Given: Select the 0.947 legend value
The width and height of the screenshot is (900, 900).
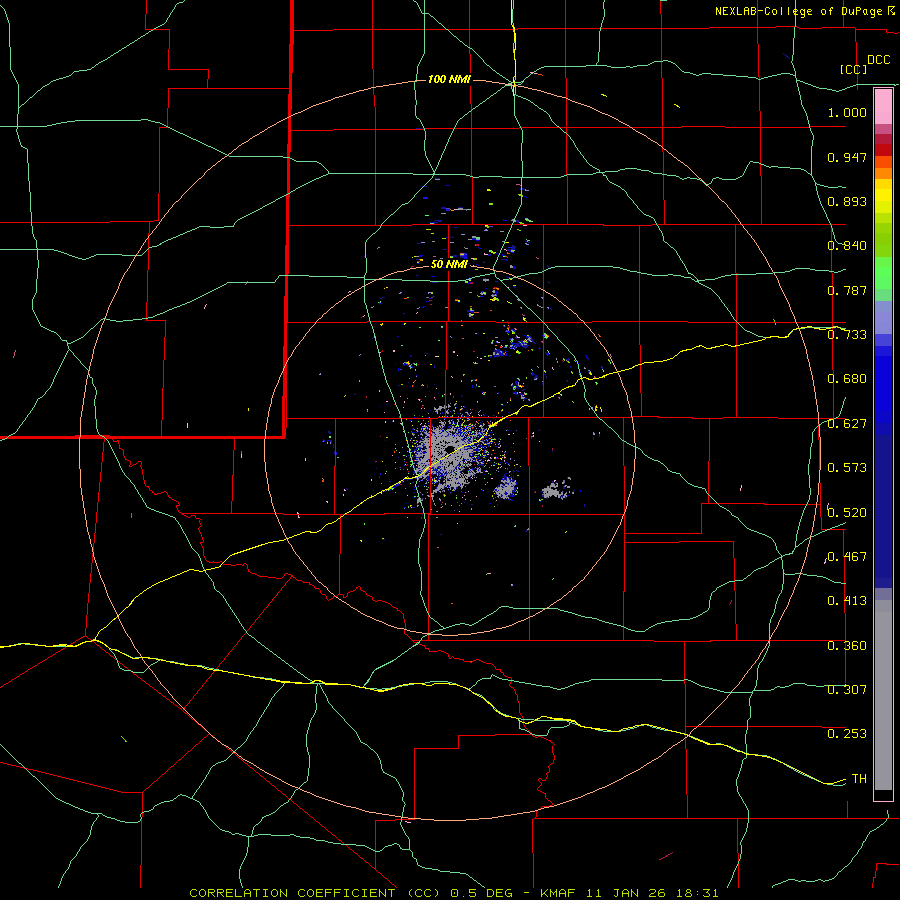Looking at the screenshot, I should tap(847, 157).
